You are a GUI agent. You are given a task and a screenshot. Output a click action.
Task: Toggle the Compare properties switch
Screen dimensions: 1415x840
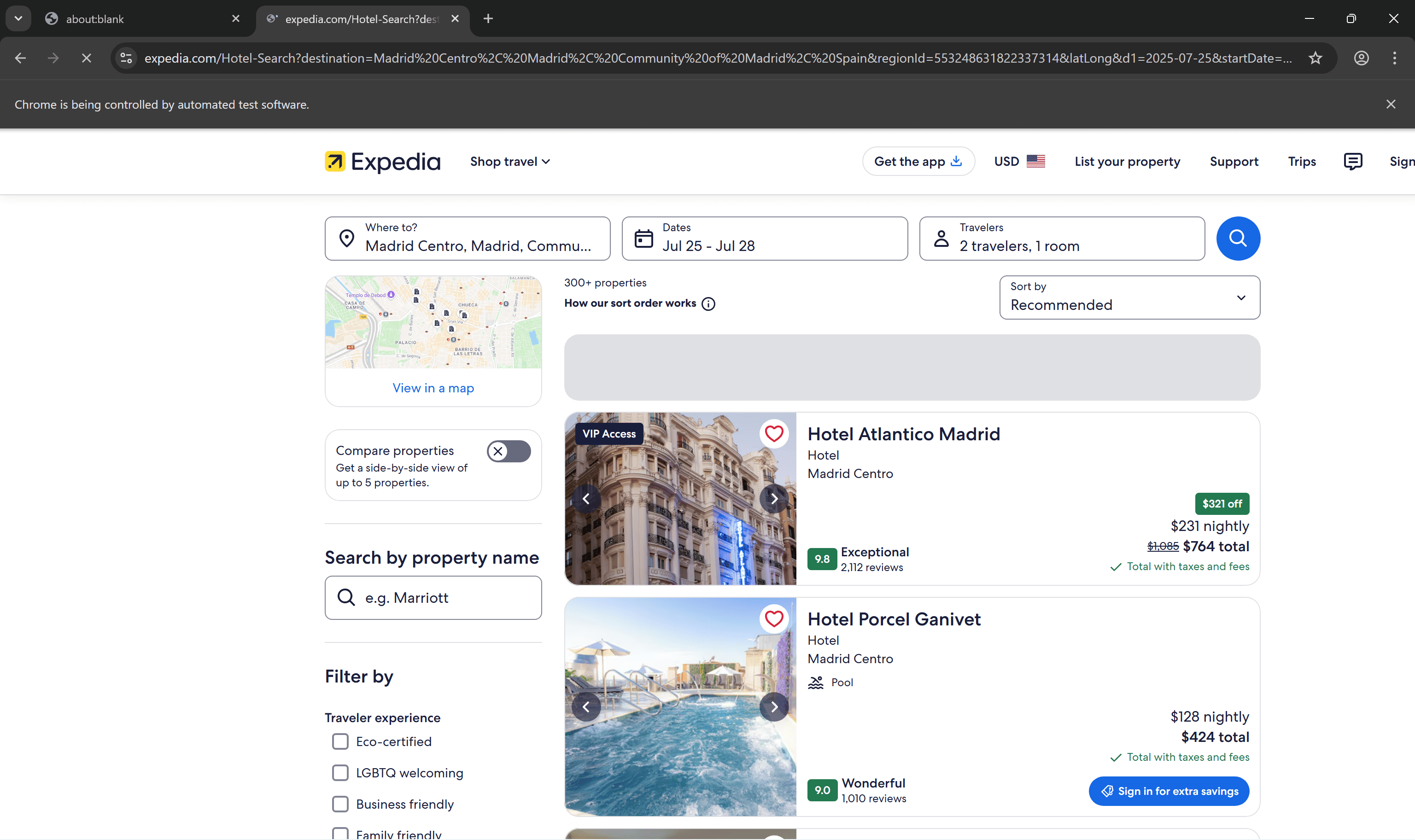point(508,451)
